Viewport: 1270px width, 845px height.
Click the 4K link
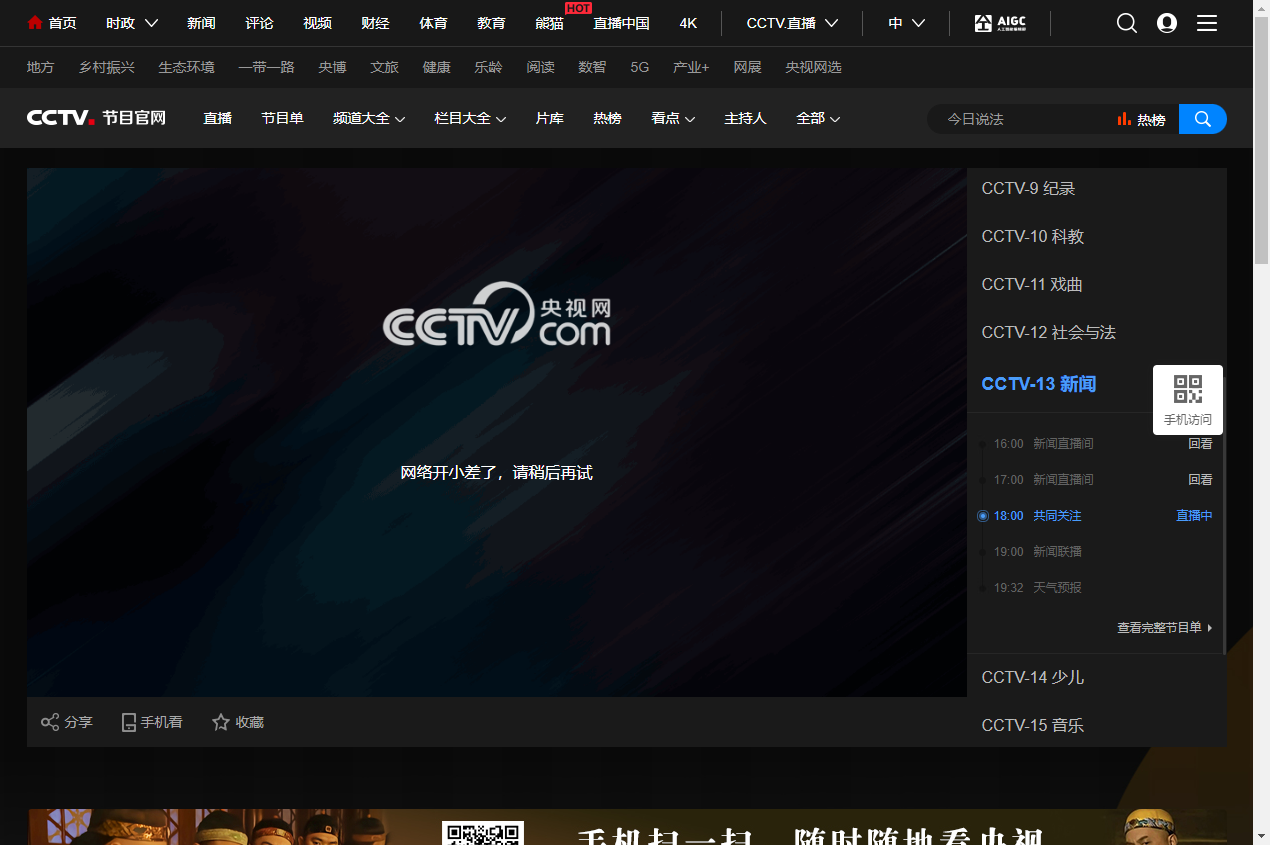click(688, 23)
